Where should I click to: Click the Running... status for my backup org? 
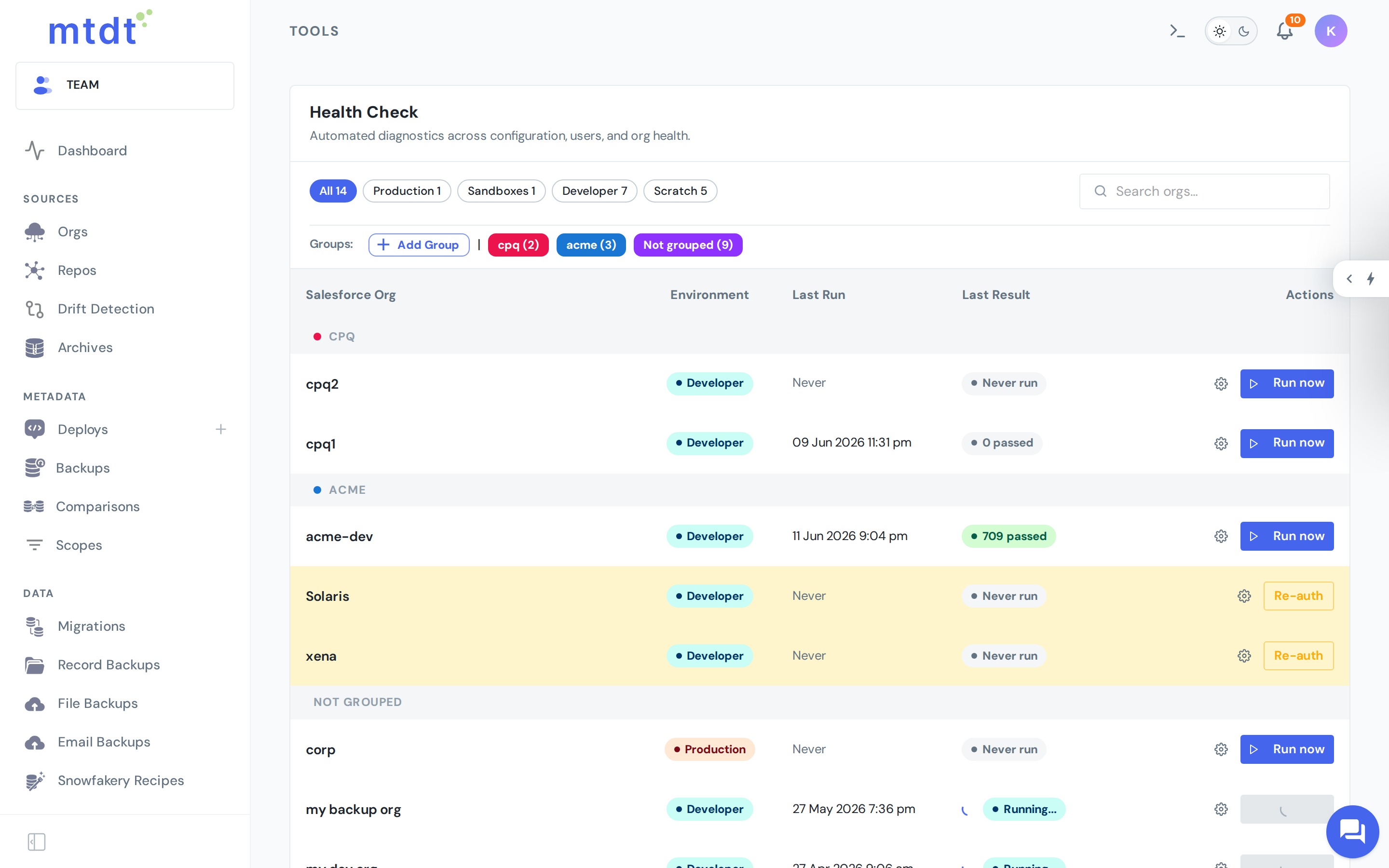pyautogui.click(x=1024, y=809)
